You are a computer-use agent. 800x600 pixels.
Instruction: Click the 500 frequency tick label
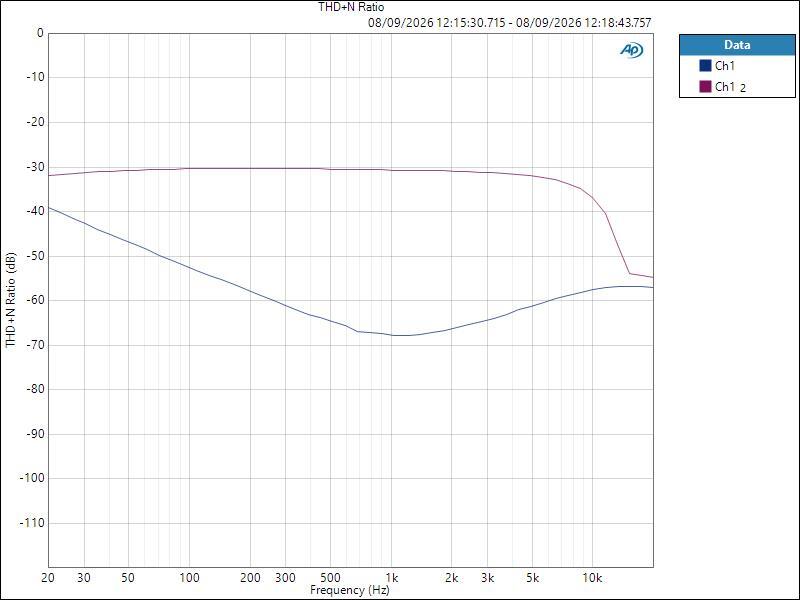[x=330, y=578]
